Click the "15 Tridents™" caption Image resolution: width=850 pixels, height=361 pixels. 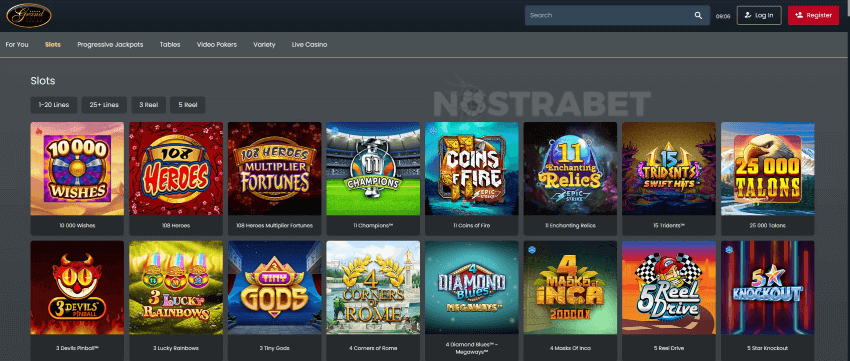669,225
